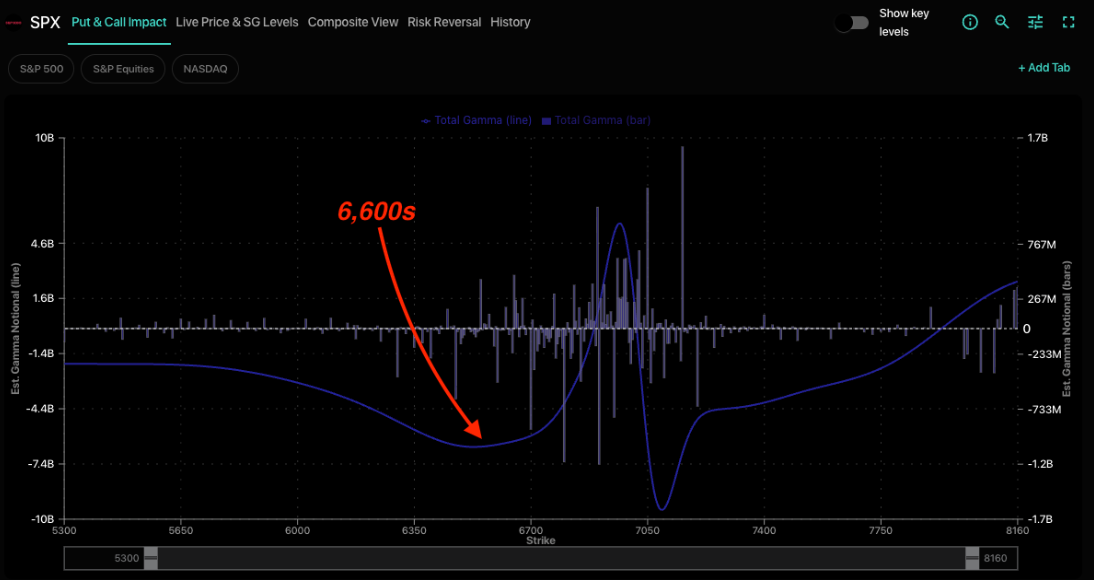Select the Put & Call Impact tab
Viewport: 1094px width, 580px height.
tap(119, 22)
